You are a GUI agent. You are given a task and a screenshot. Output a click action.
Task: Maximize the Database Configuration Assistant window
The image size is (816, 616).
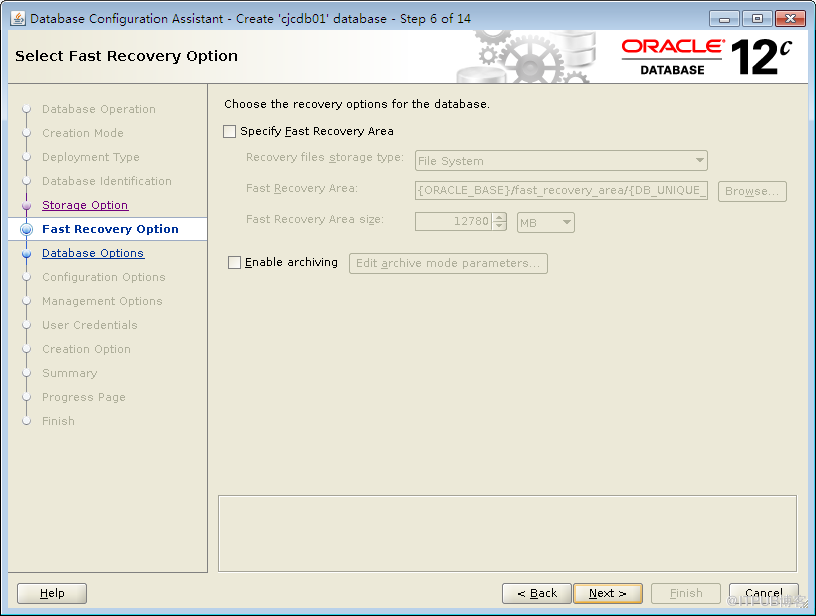click(x=757, y=19)
